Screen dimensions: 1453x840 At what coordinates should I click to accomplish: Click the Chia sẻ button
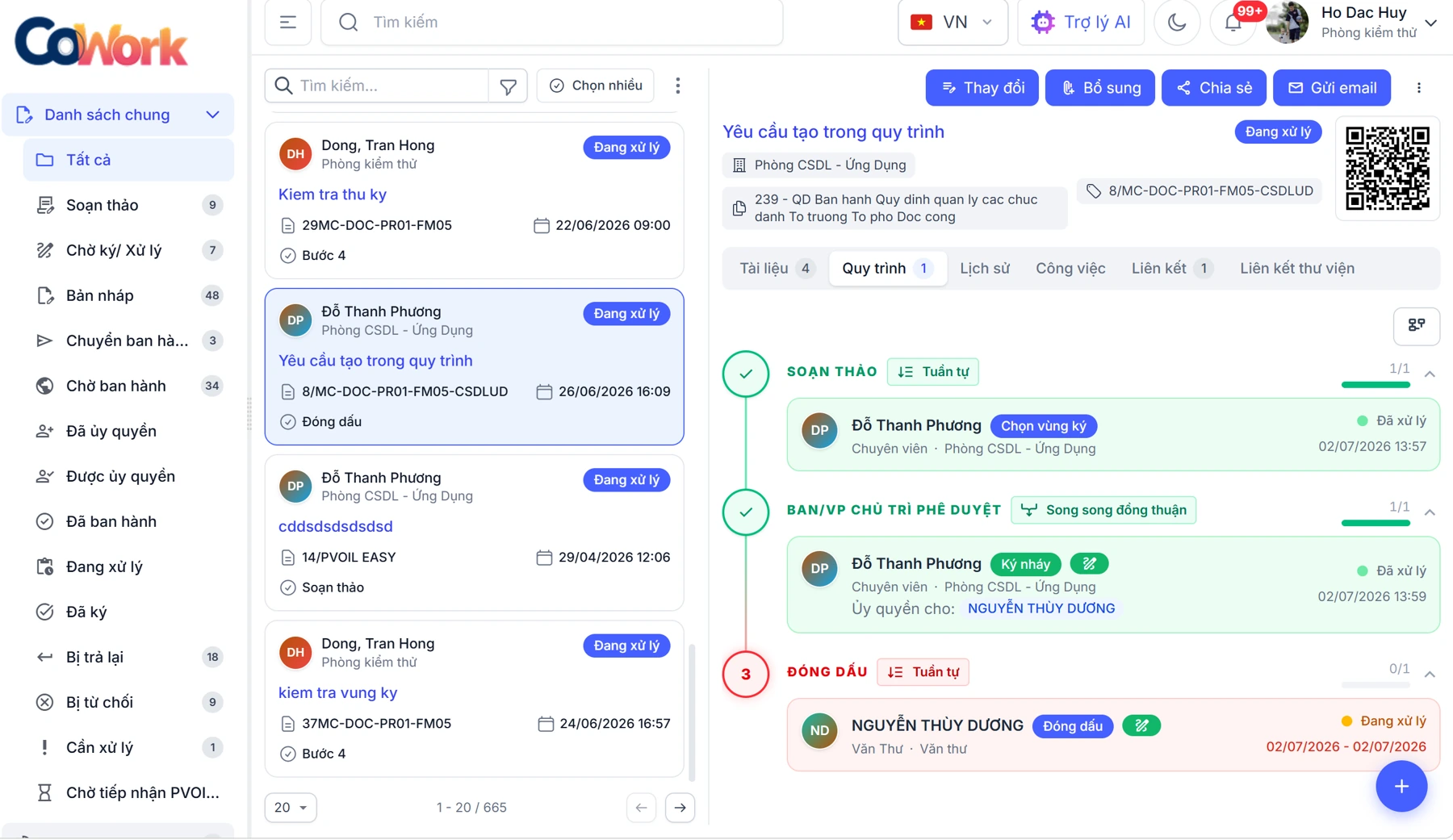coord(1214,88)
